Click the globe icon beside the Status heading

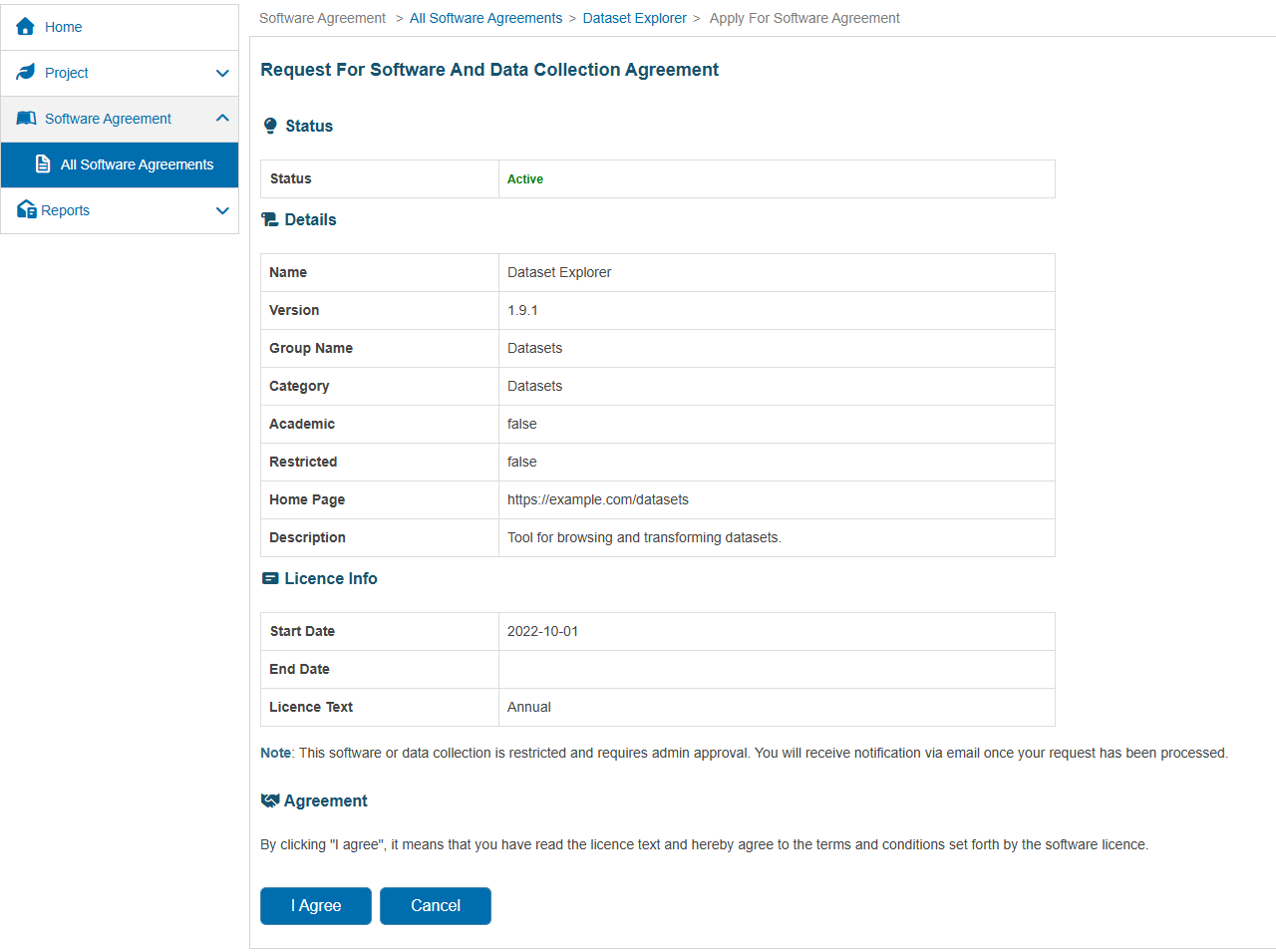[269, 126]
